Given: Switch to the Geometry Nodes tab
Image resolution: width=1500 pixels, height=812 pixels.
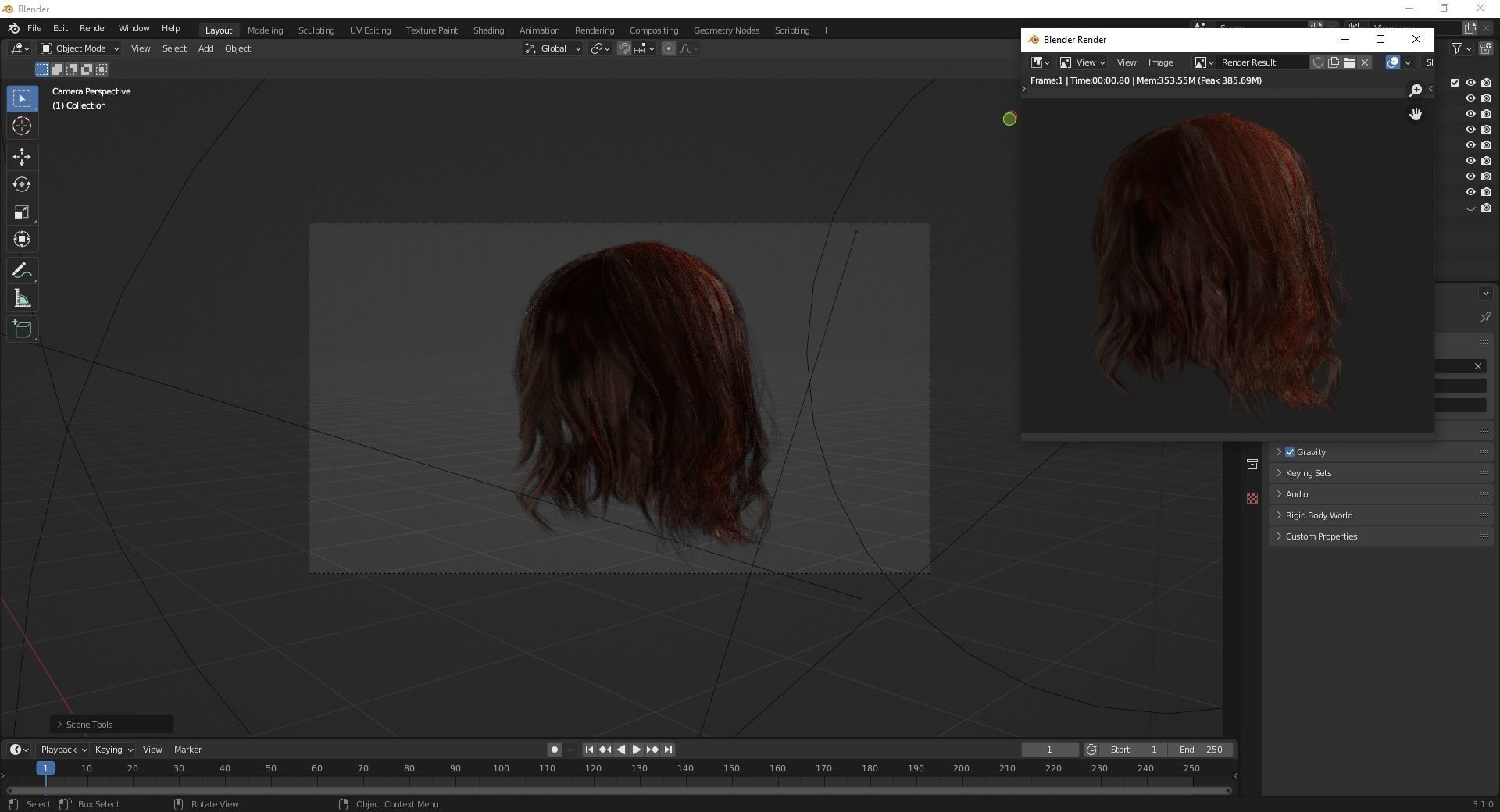Looking at the screenshot, I should pos(727,30).
